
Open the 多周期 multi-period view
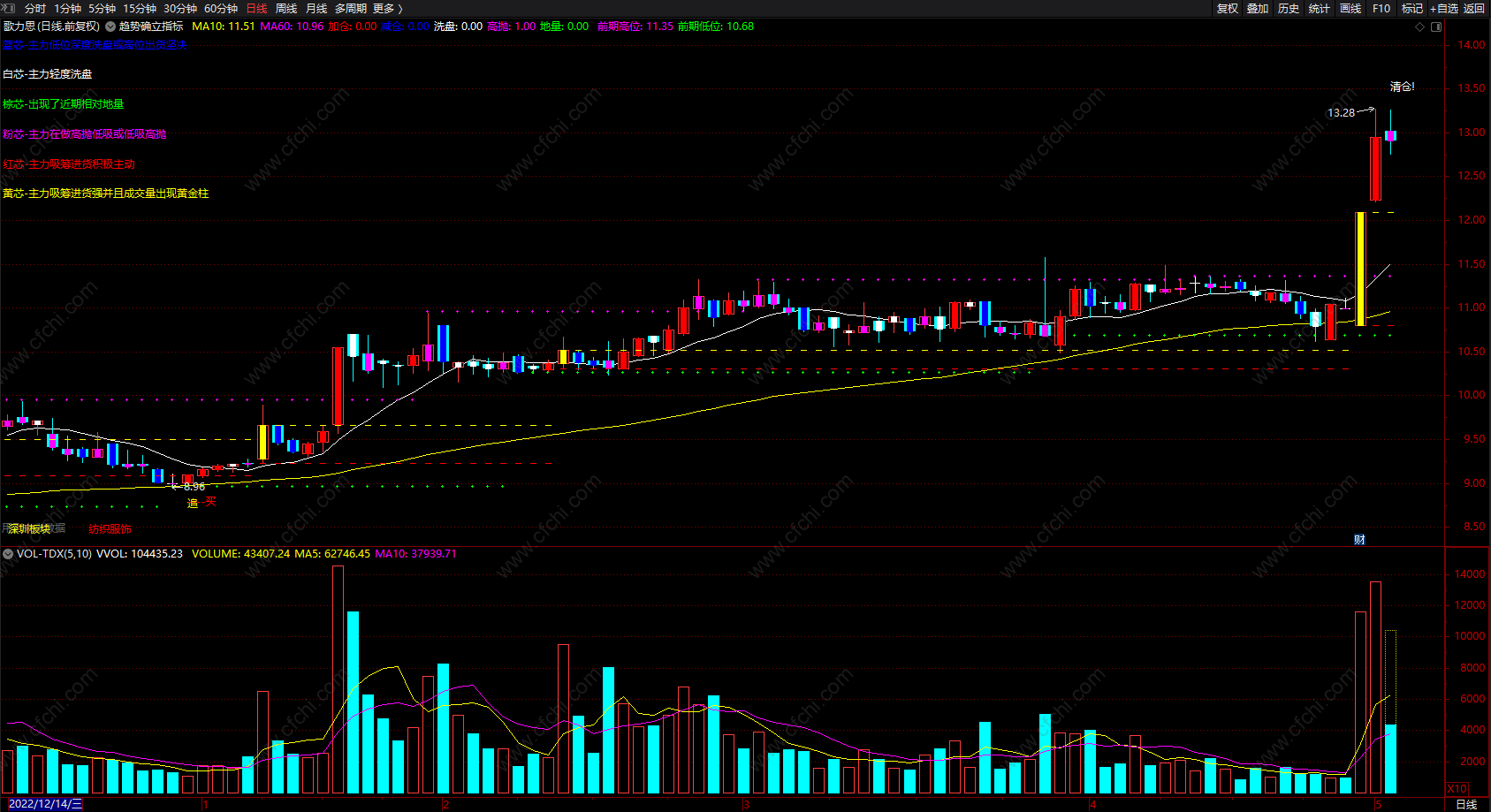coord(351,8)
